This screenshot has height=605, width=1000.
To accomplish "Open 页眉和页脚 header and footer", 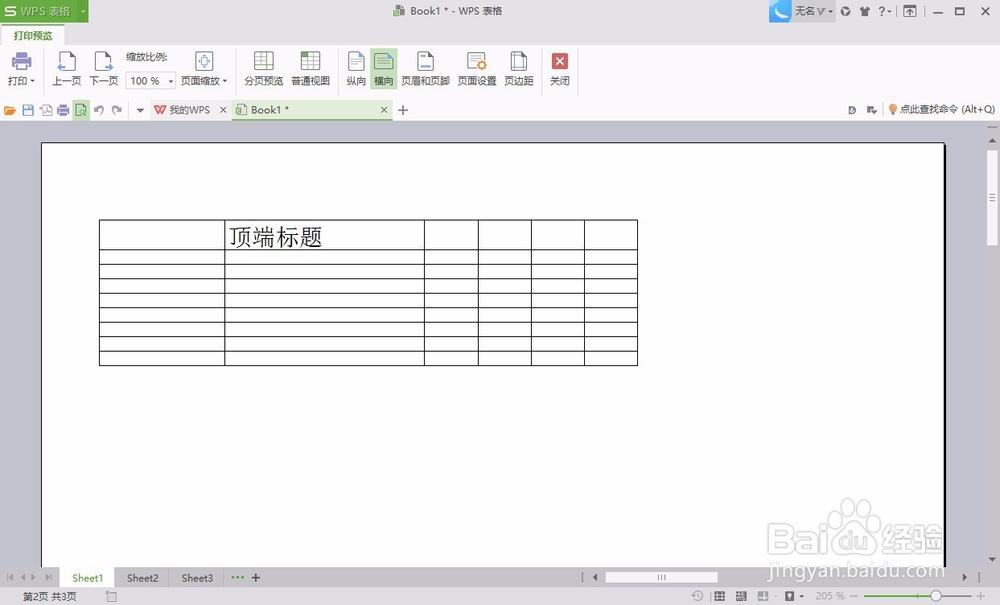I will point(425,68).
